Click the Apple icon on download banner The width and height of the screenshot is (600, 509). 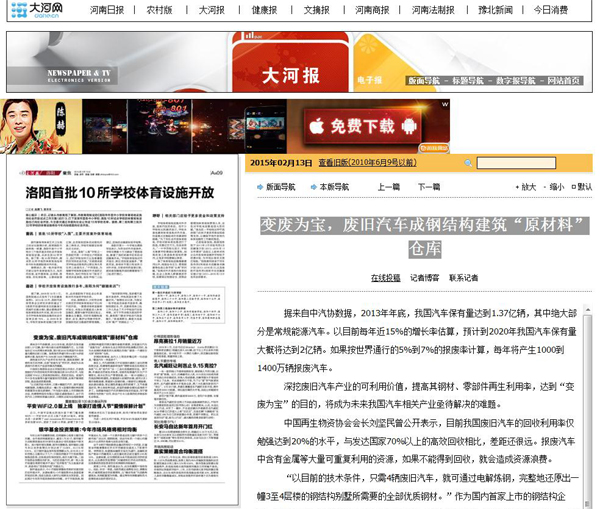point(316,126)
